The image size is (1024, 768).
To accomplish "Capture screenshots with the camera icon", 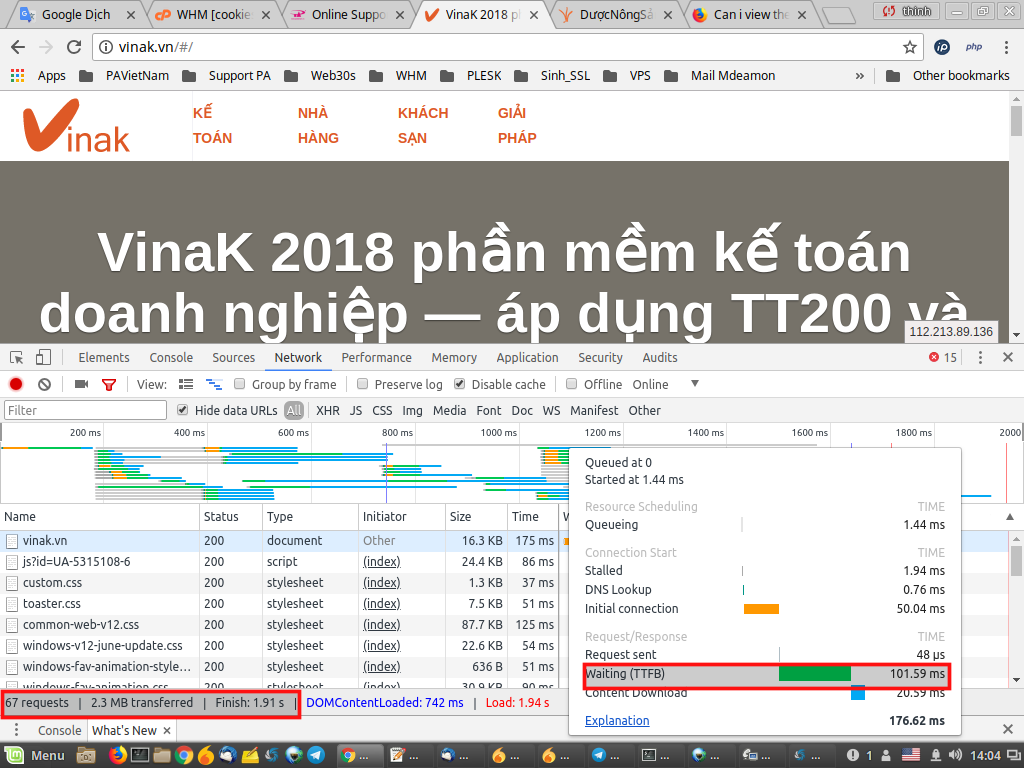I will pos(82,384).
